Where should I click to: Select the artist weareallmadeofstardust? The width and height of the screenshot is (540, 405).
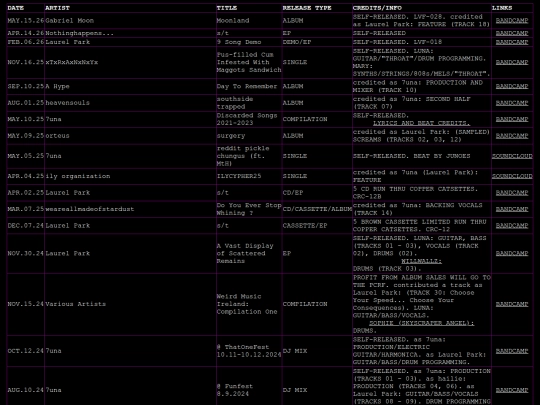point(90,209)
